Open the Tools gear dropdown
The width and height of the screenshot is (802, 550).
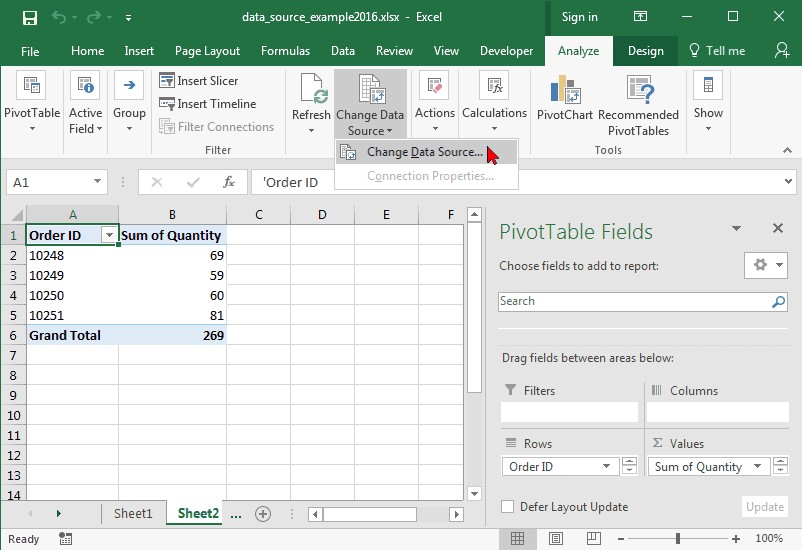[x=766, y=265]
